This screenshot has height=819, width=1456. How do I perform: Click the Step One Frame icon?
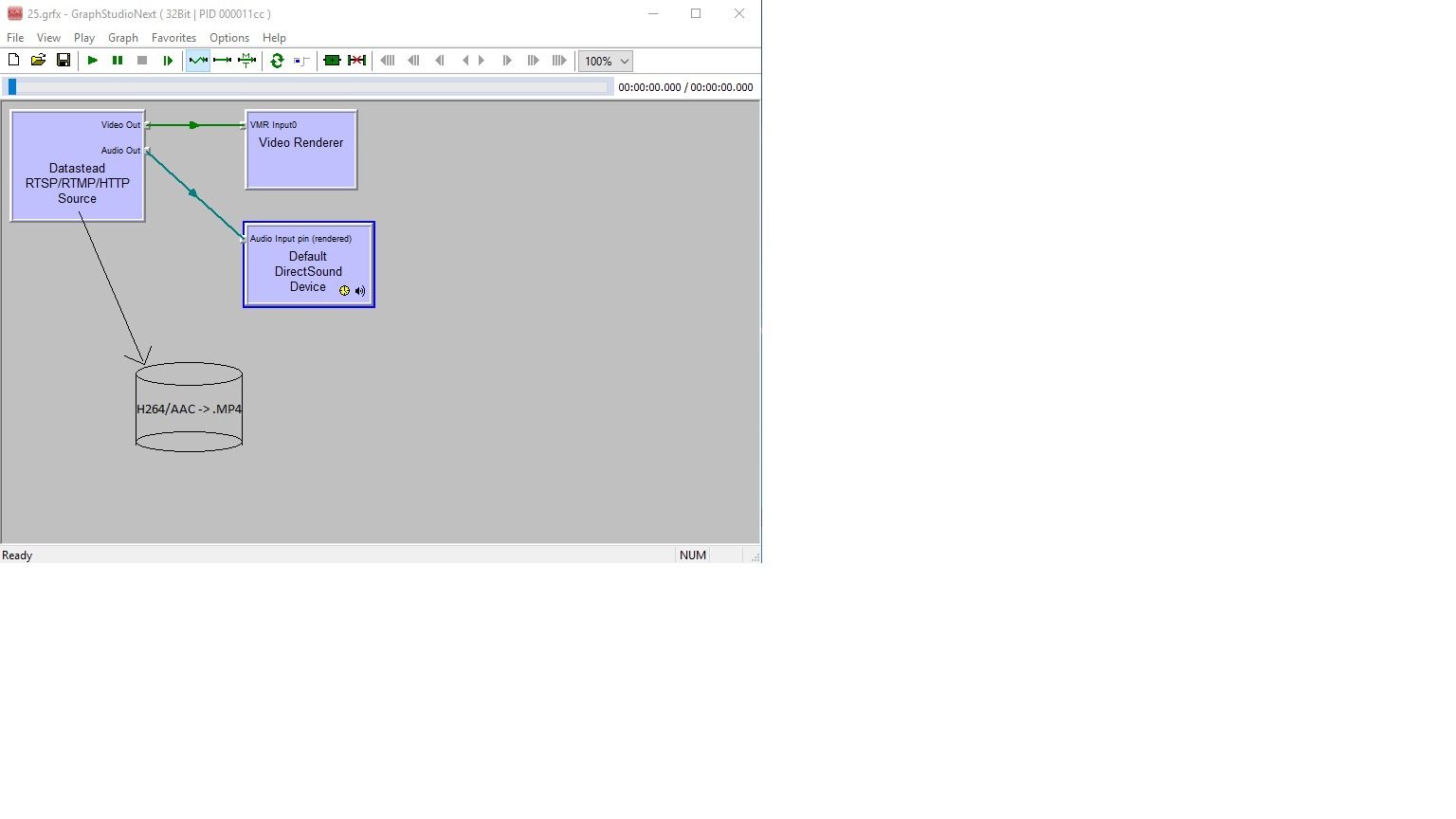[x=168, y=60]
